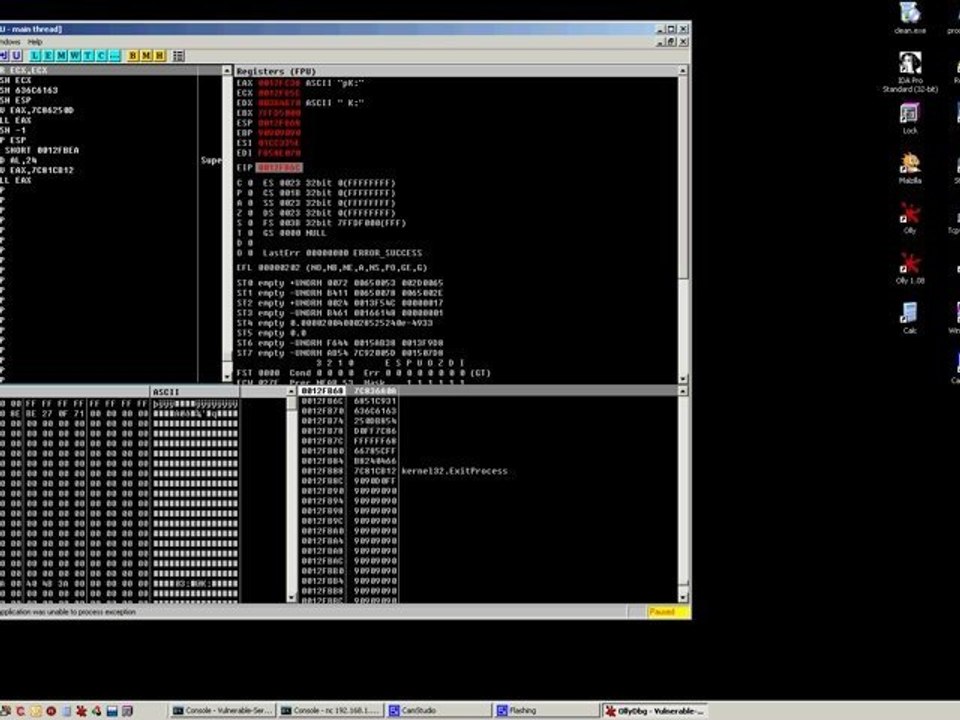
Task: Open the Olly 1.08 desktop shortcut
Action: [x=910, y=268]
